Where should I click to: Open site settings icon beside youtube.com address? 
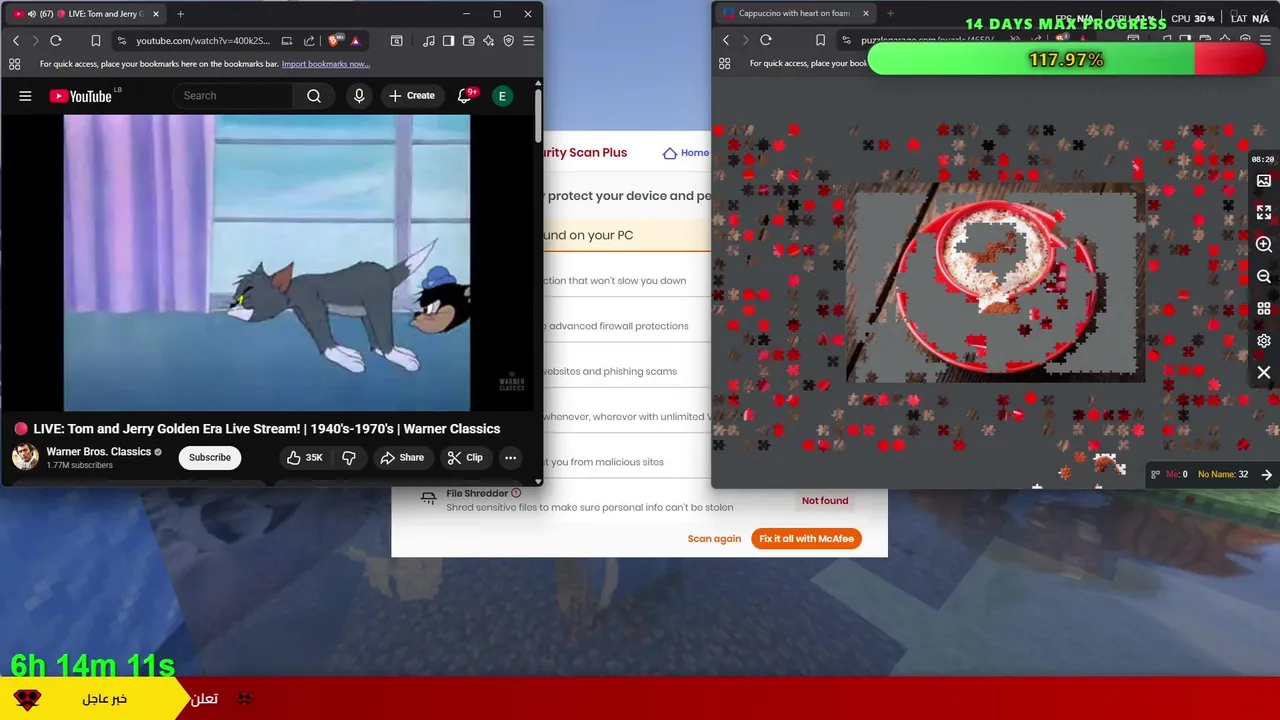pos(122,41)
